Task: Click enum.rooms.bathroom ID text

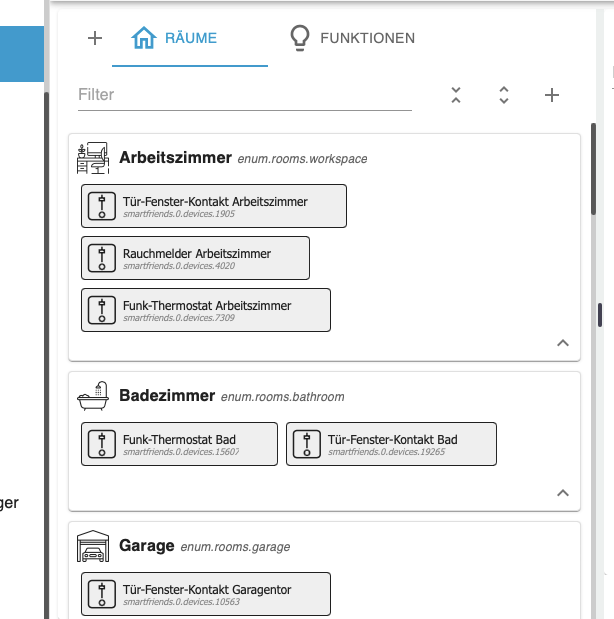Action: pyautogui.click(x=282, y=397)
